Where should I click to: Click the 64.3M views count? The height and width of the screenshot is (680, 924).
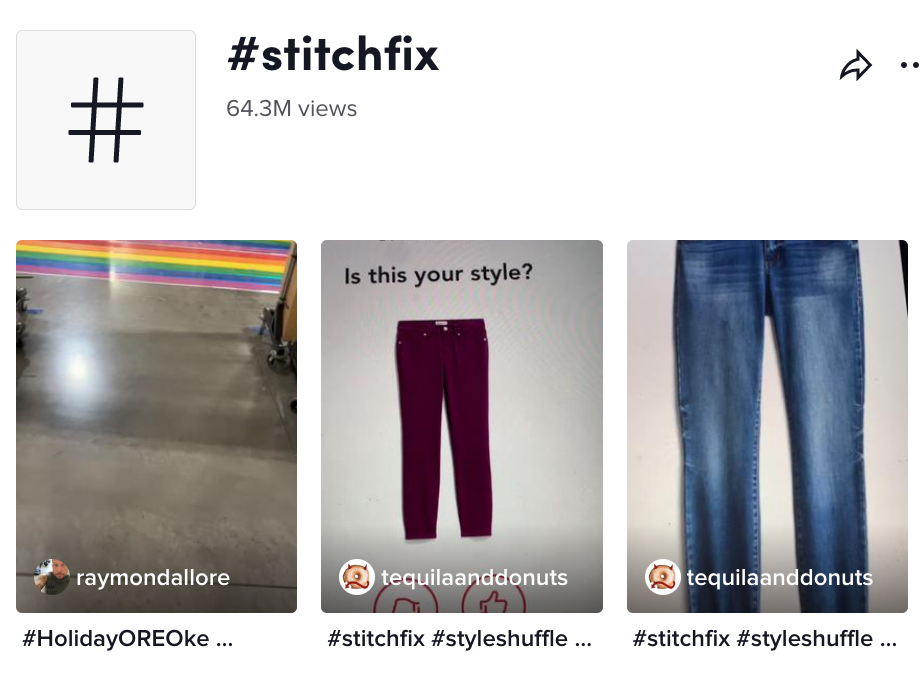[291, 108]
